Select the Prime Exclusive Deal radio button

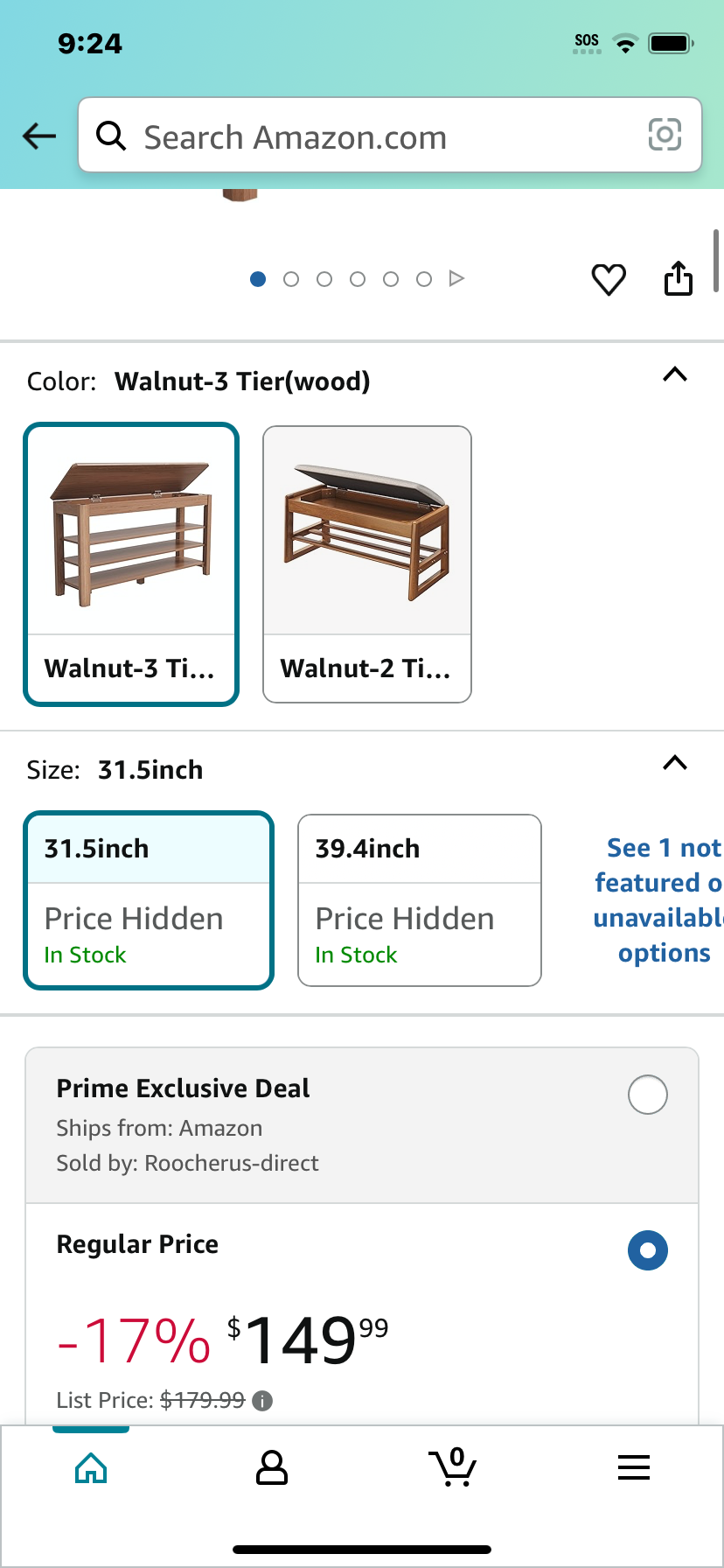(x=648, y=1095)
